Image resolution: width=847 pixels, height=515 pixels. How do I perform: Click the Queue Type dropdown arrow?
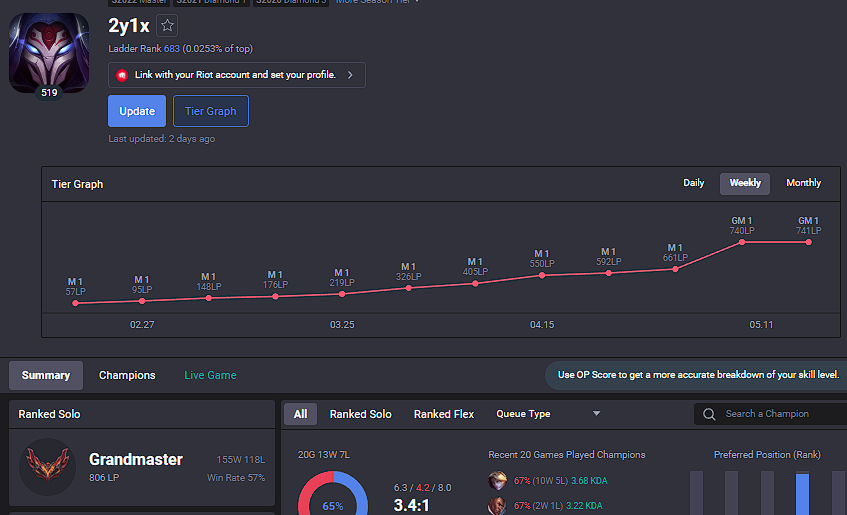point(596,414)
